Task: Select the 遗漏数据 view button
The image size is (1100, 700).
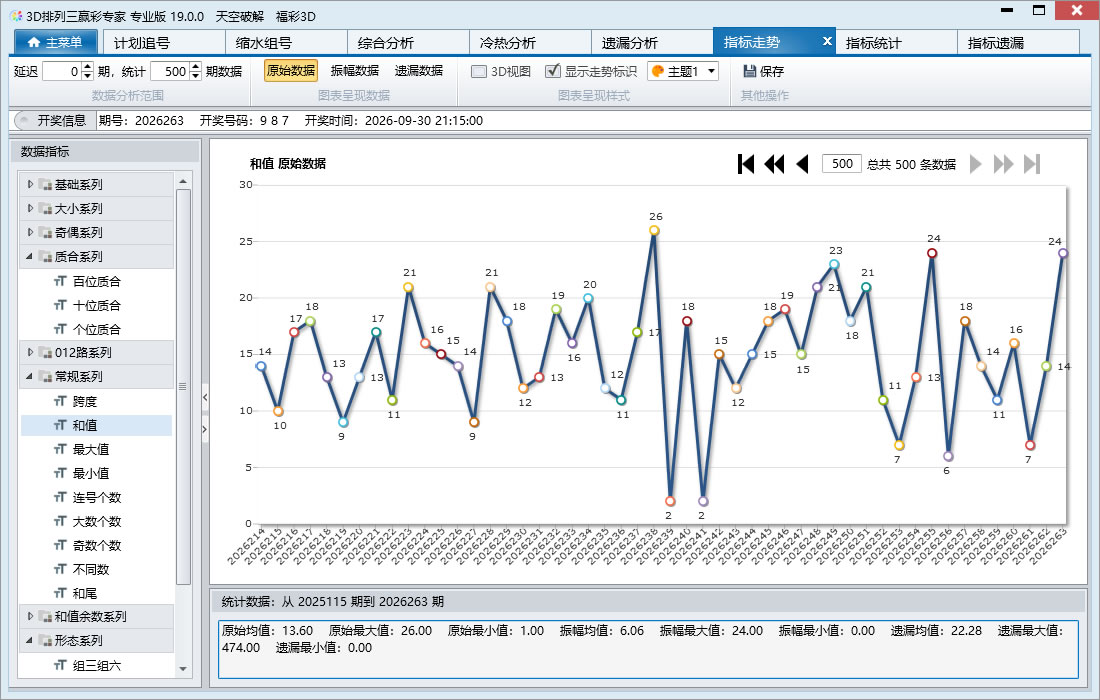Action: tap(419, 71)
